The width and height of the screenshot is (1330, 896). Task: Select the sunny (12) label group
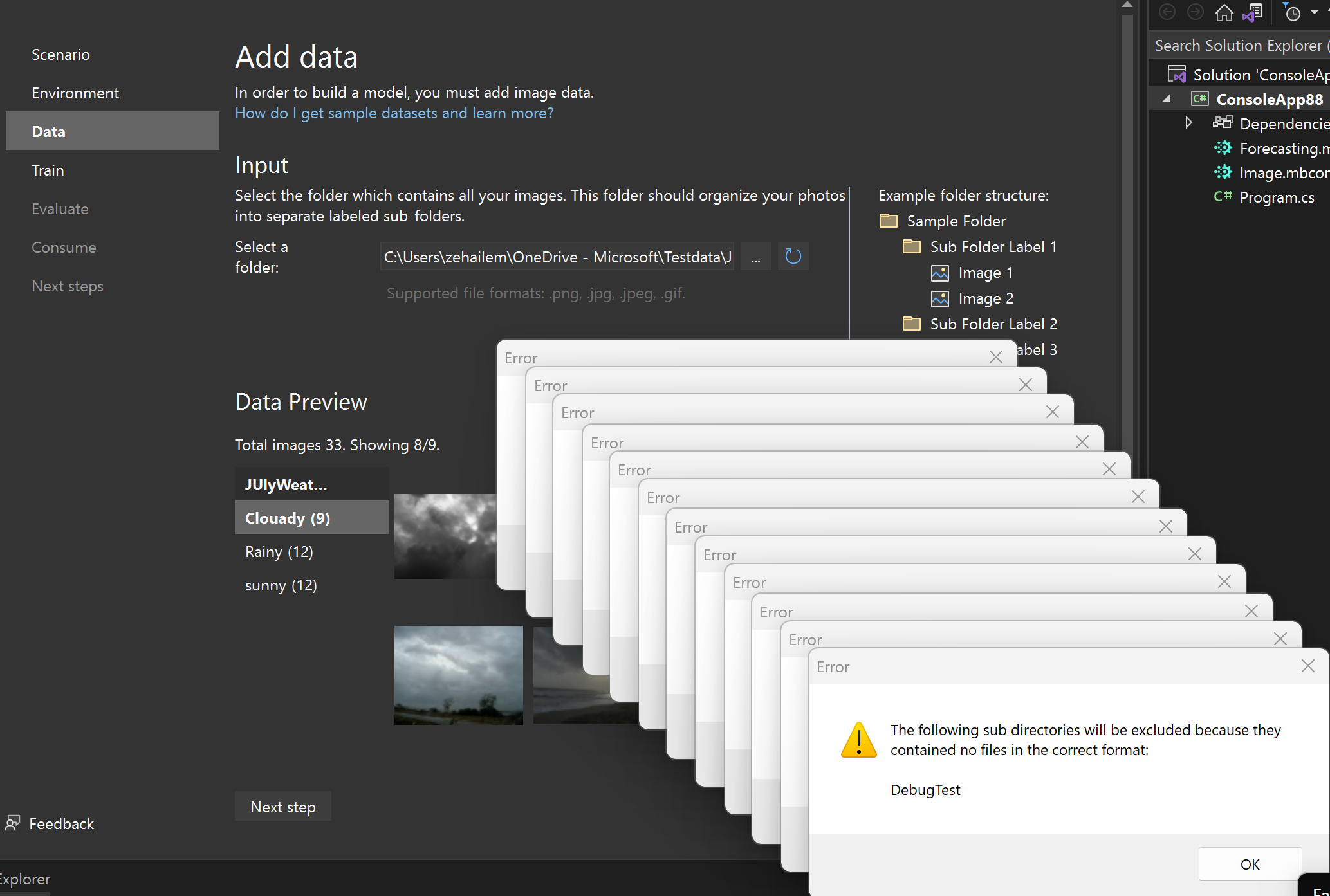click(x=281, y=585)
